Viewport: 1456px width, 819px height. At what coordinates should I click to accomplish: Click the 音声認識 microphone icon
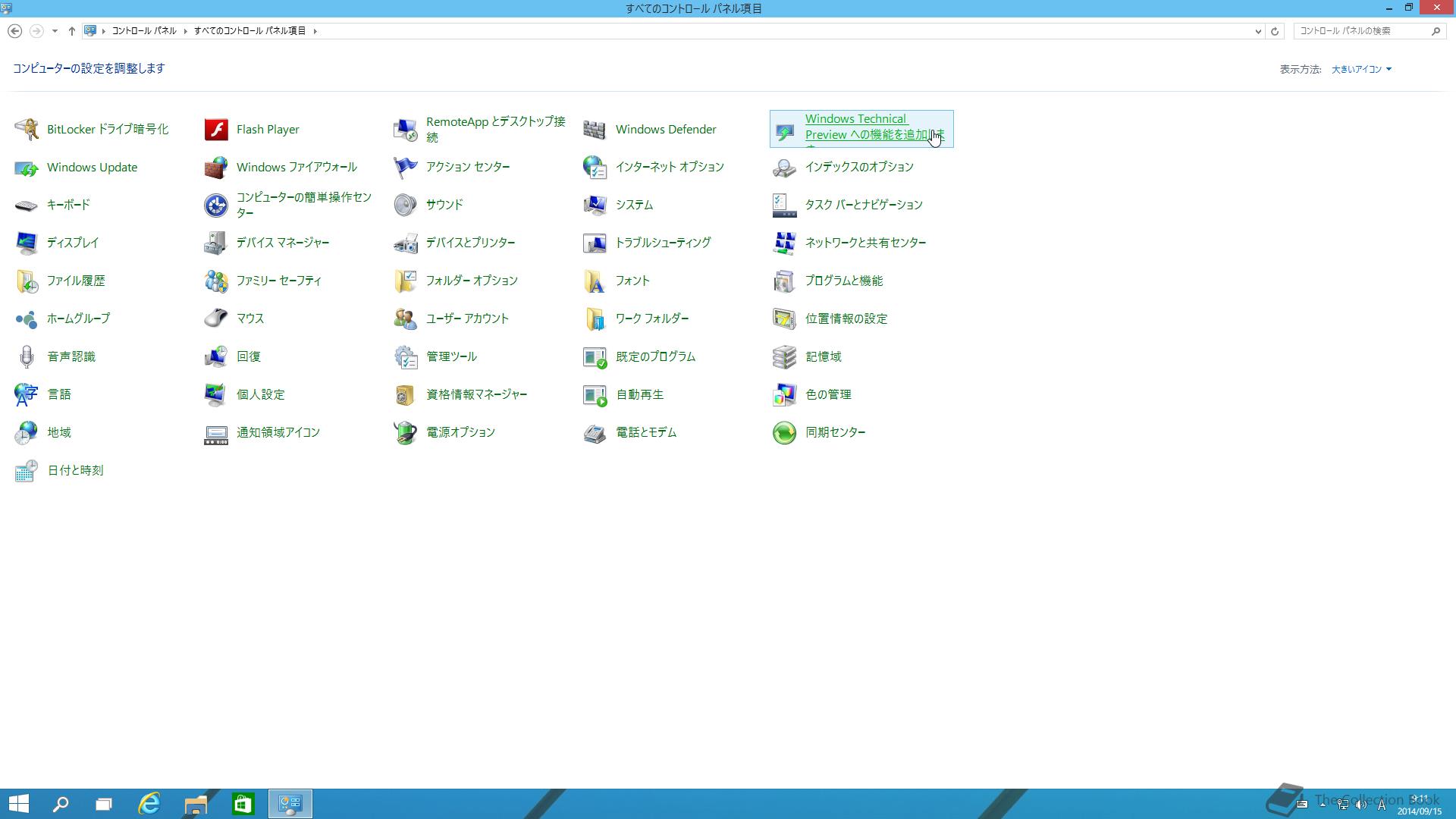[27, 356]
